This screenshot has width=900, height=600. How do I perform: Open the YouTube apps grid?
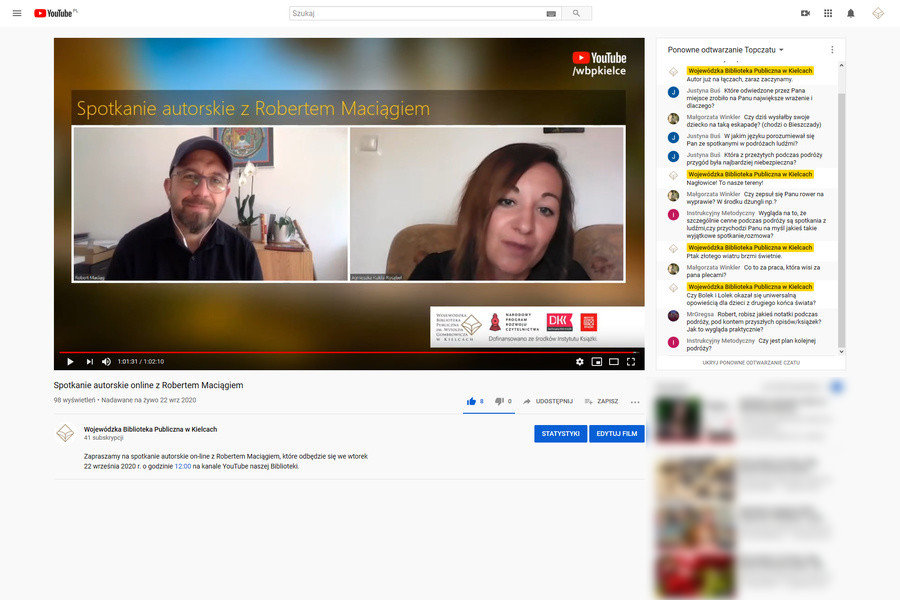(x=828, y=13)
